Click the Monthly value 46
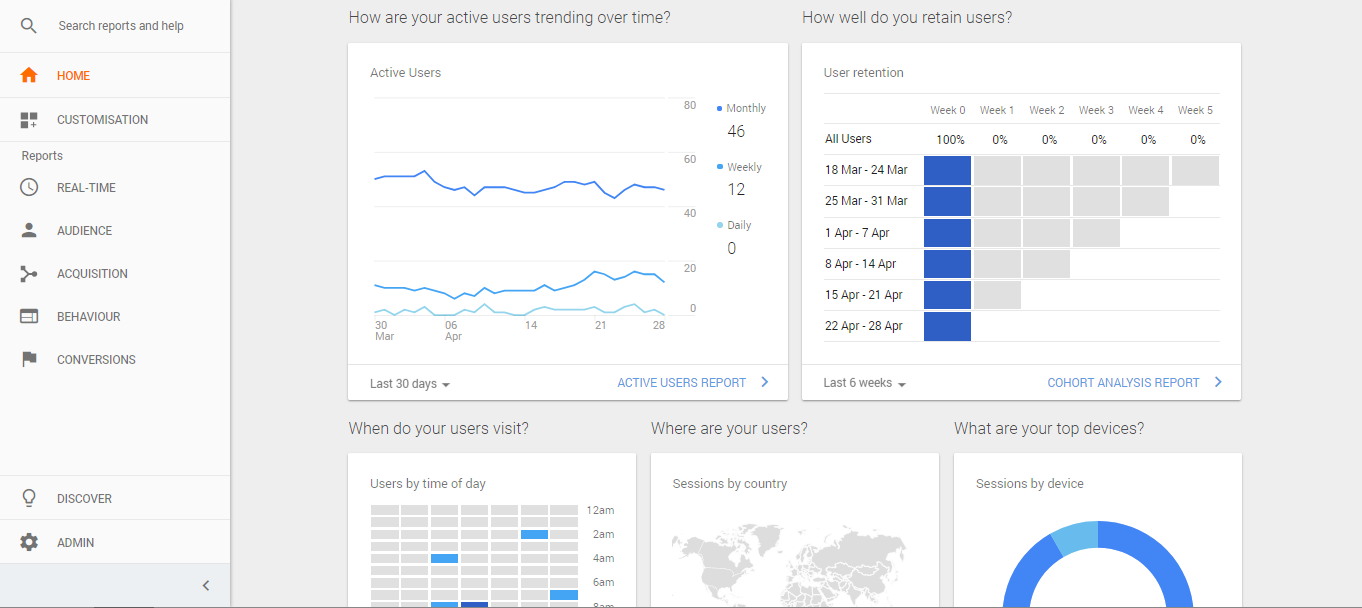 [736, 131]
